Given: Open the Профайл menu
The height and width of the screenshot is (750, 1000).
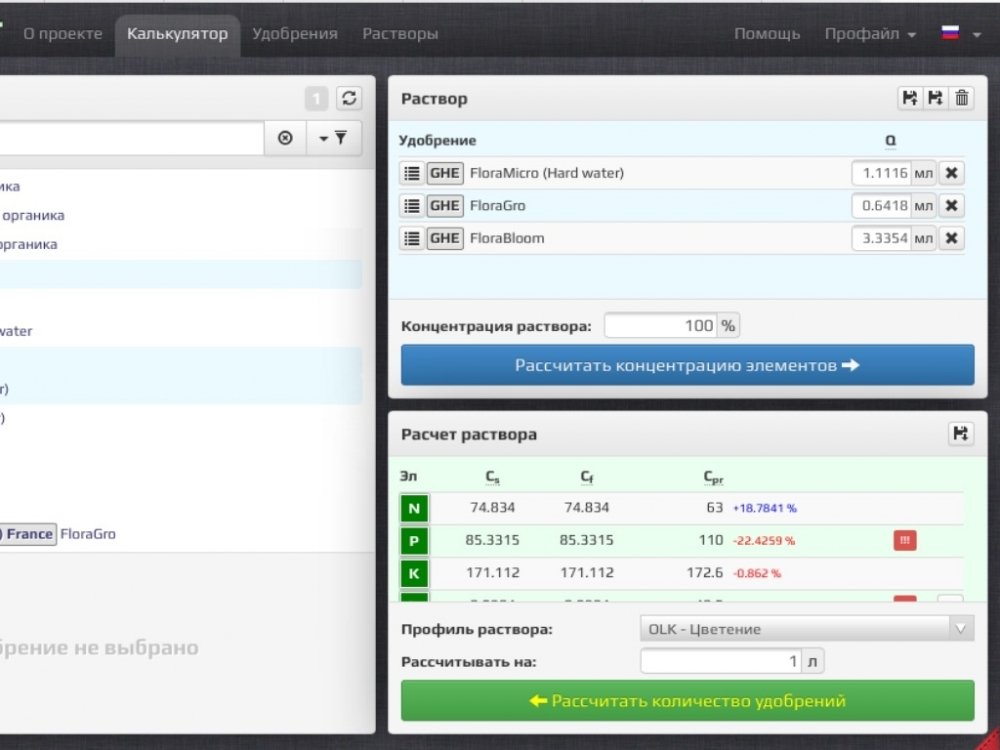Looking at the screenshot, I should click(870, 34).
